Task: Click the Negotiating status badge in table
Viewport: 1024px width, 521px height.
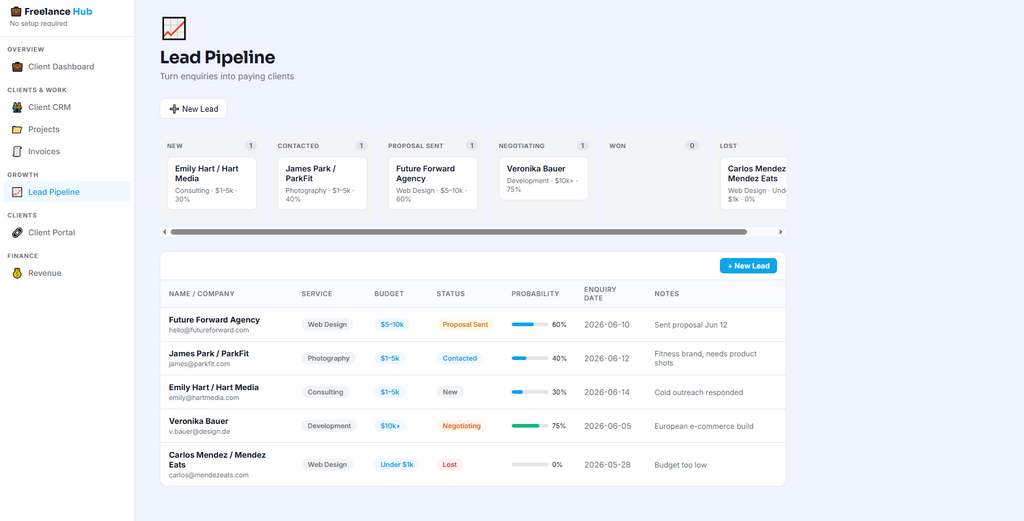Action: click(x=462, y=426)
